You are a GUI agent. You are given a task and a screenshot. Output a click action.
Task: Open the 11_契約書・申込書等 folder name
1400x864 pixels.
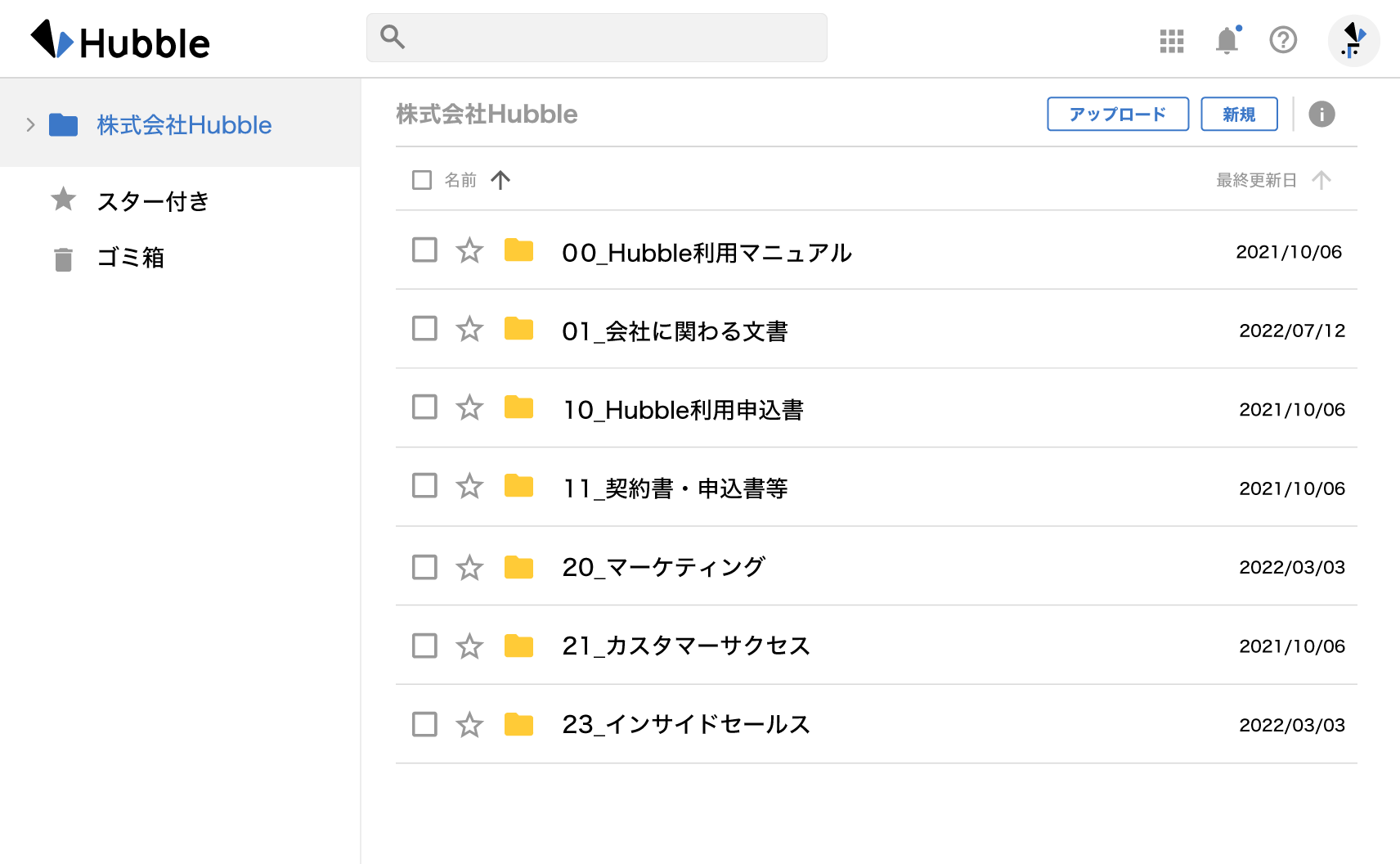click(675, 488)
